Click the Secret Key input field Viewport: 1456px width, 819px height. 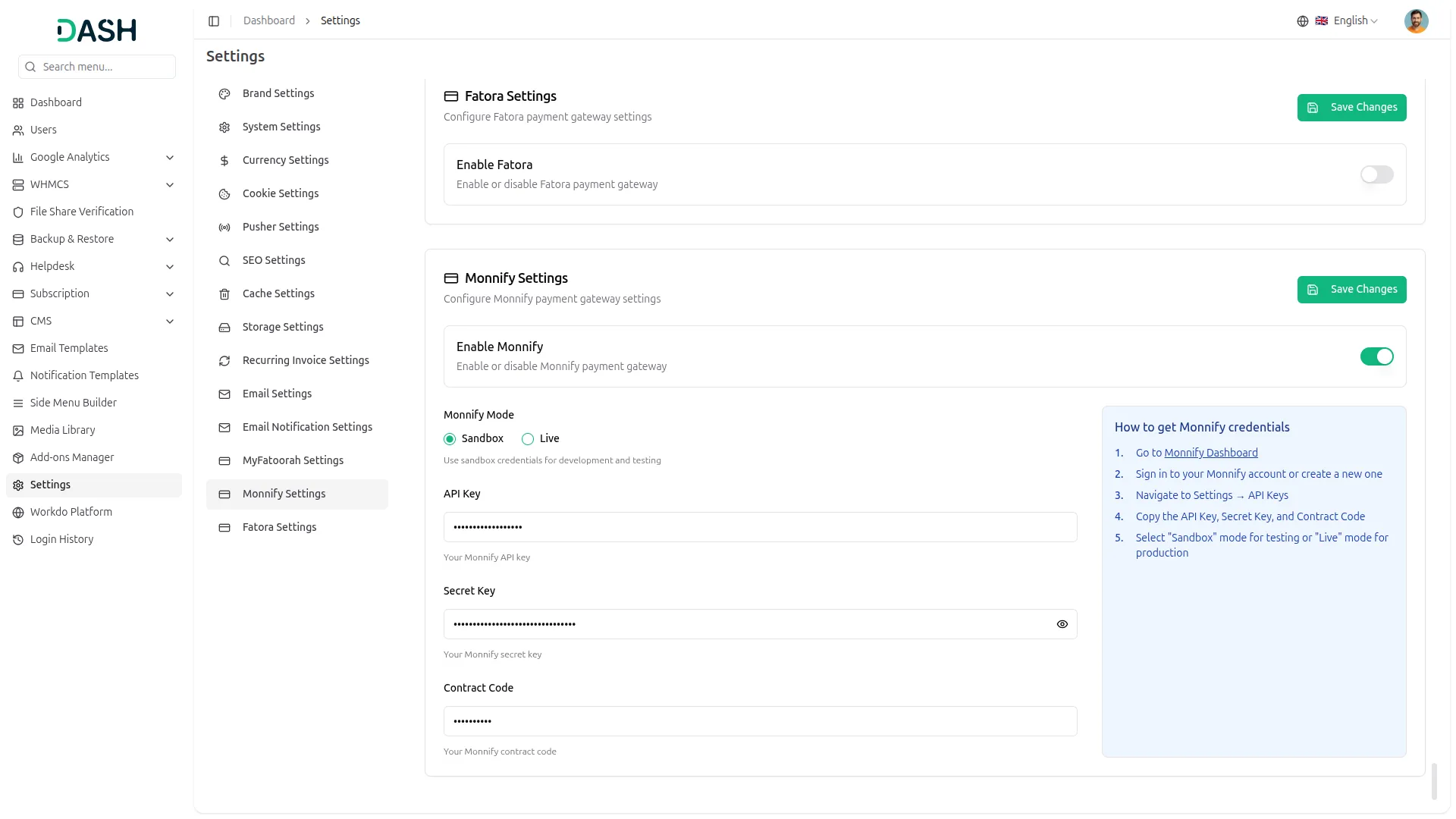coord(760,624)
